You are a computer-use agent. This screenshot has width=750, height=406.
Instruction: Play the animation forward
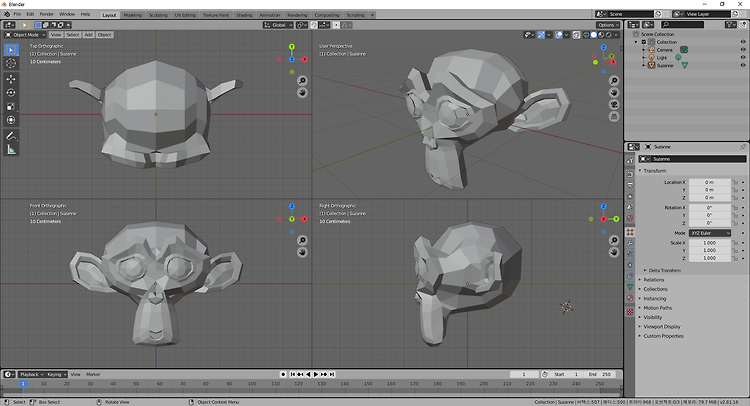pyautogui.click(x=316, y=374)
